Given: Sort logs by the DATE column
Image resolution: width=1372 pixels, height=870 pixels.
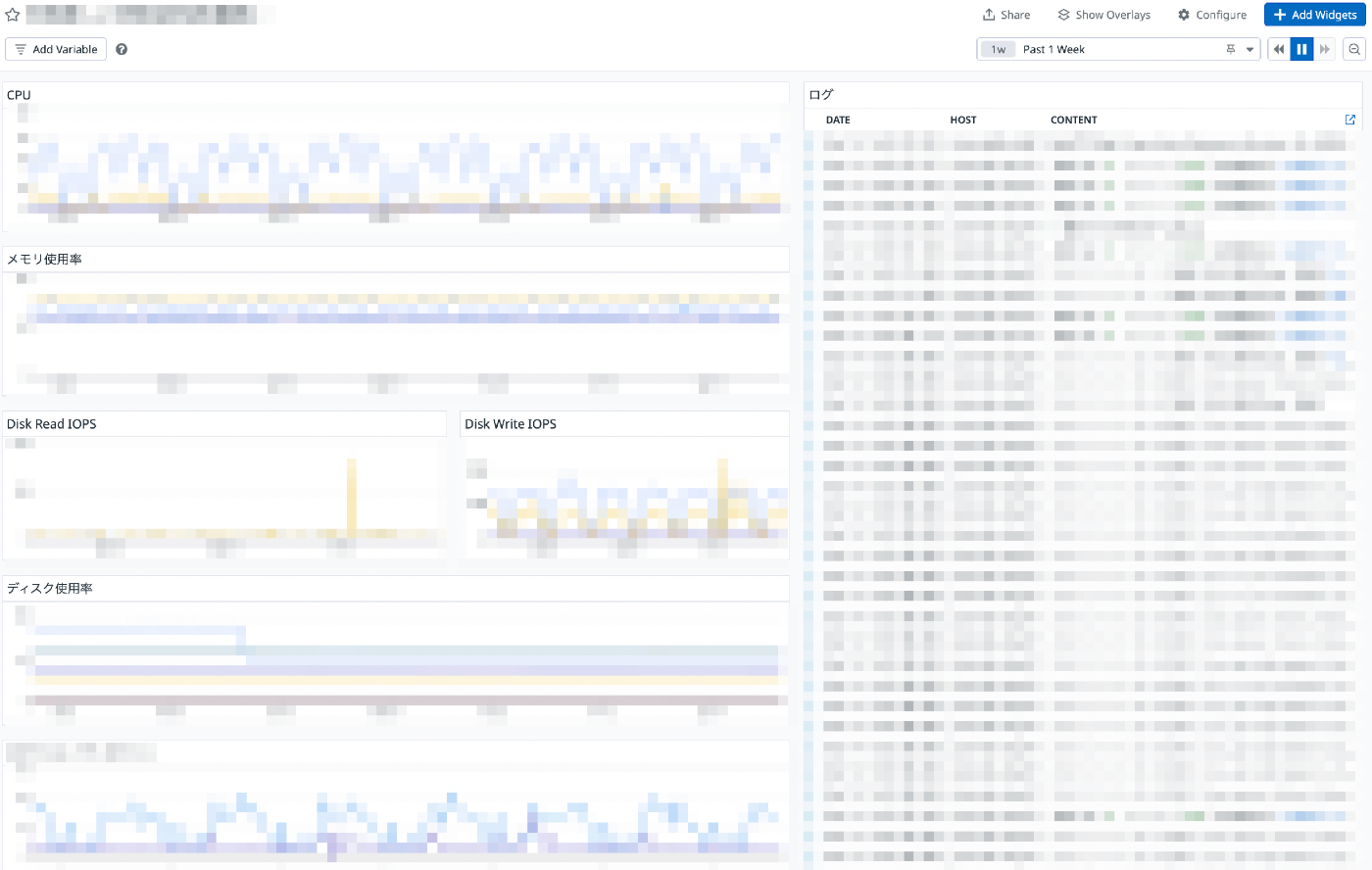Looking at the screenshot, I should pyautogui.click(x=838, y=120).
